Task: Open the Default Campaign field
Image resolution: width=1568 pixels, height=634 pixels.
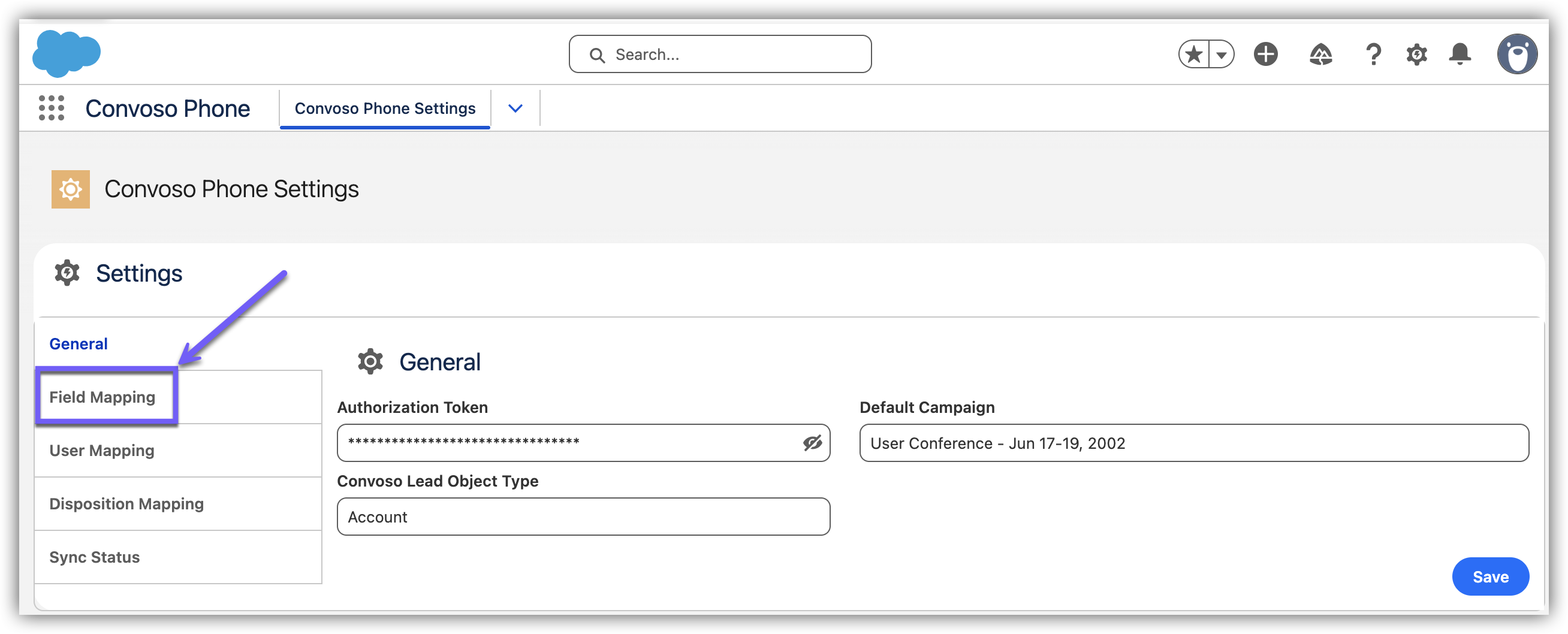Action: [1193, 443]
